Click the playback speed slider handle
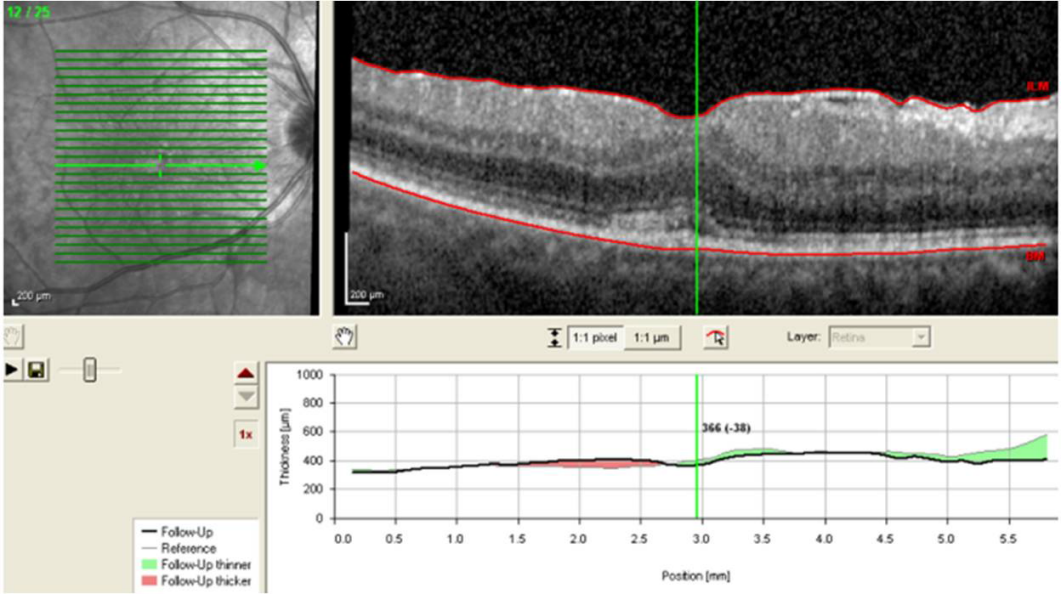 (89, 370)
